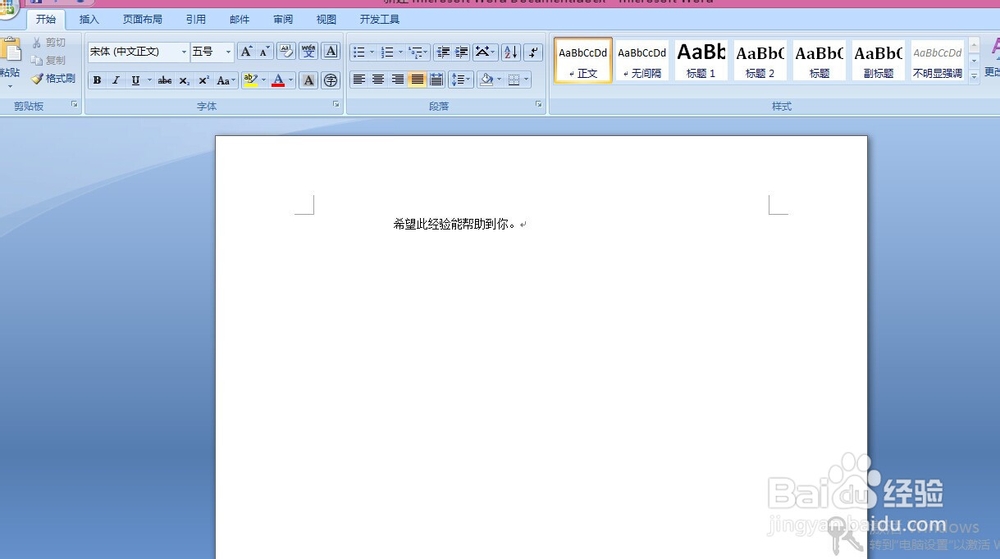Click the Shrink Font icon

tap(264, 52)
